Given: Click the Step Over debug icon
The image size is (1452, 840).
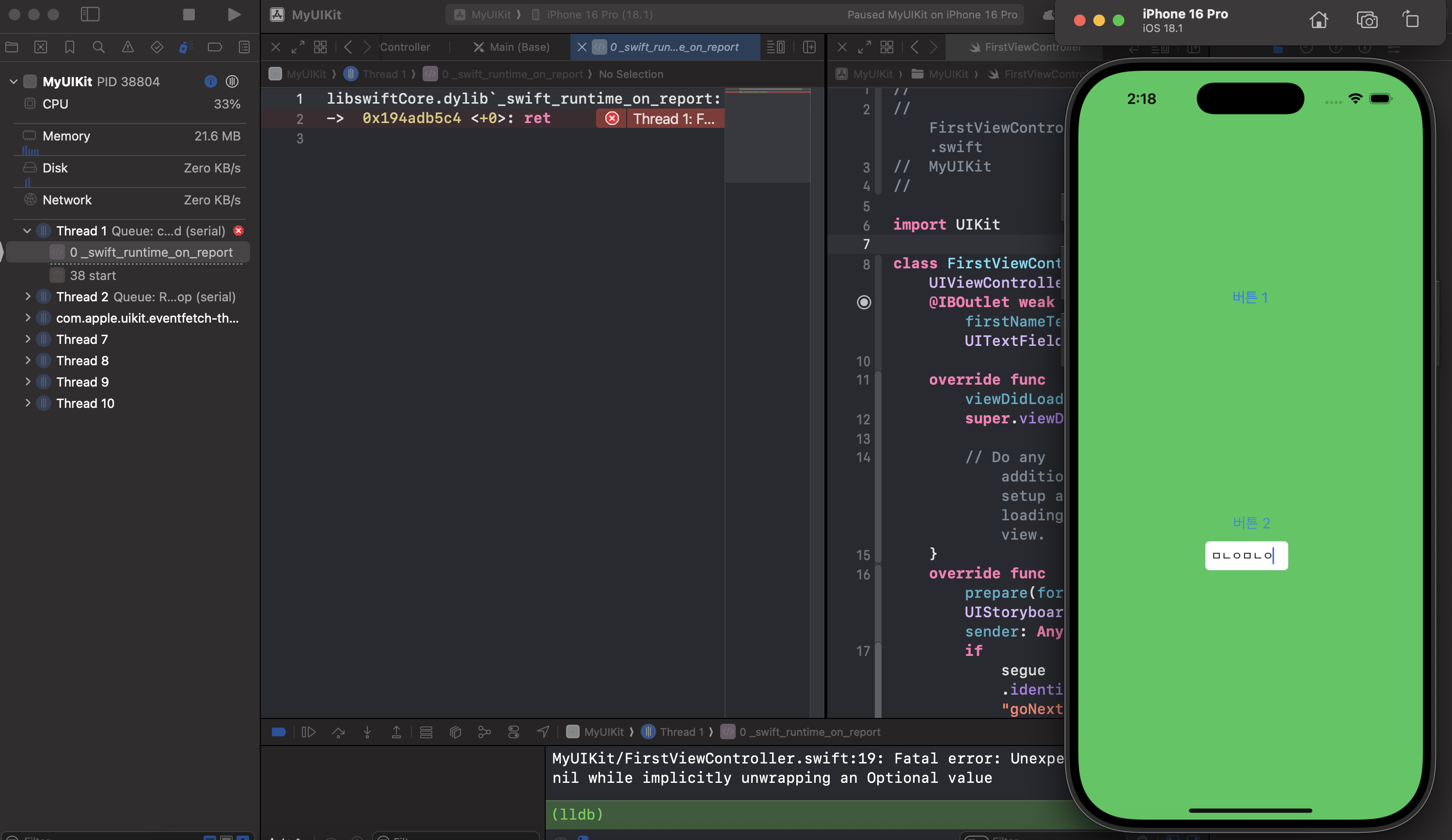Looking at the screenshot, I should 338,732.
